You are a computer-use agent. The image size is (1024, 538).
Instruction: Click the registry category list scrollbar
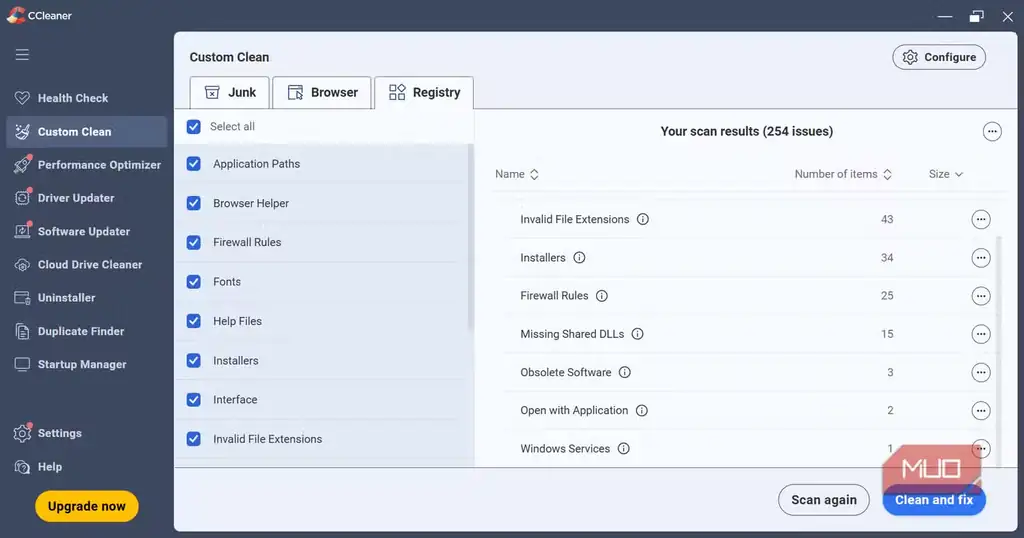(470, 238)
